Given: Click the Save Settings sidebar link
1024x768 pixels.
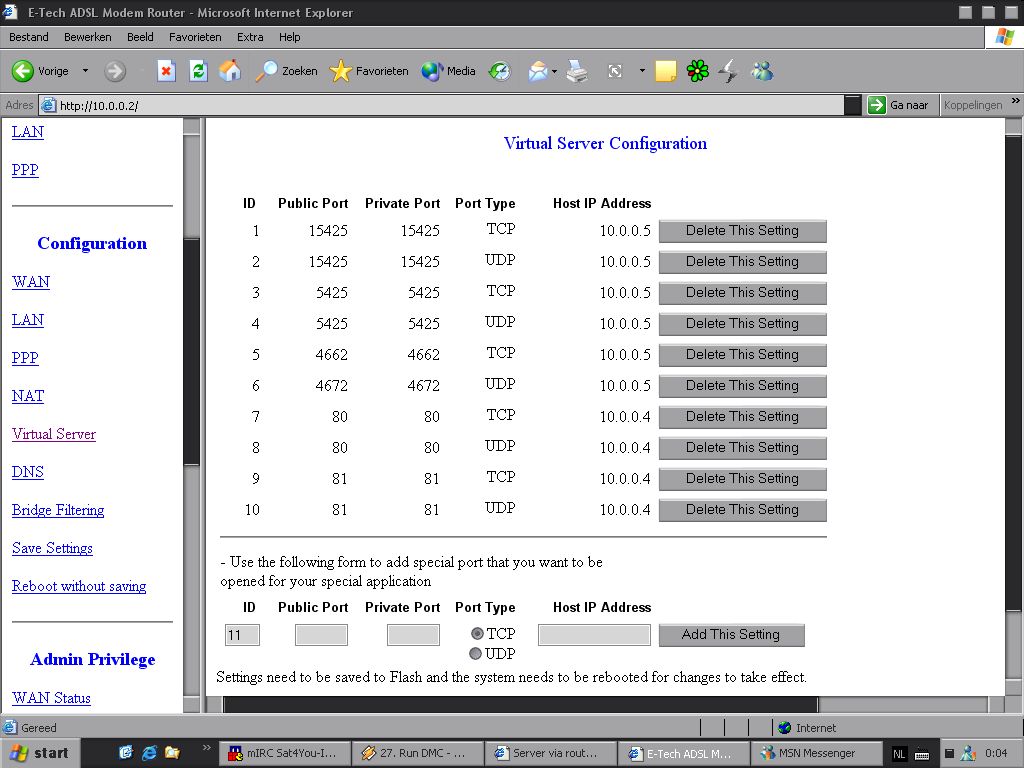Looking at the screenshot, I should (52, 548).
